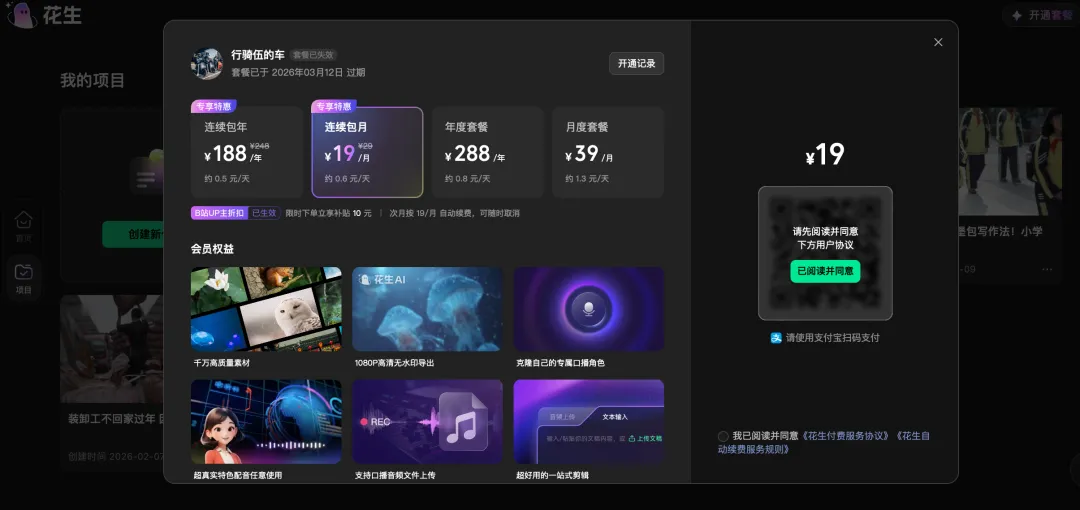Select the 年度套餐 plan card

pyautogui.click(x=488, y=152)
